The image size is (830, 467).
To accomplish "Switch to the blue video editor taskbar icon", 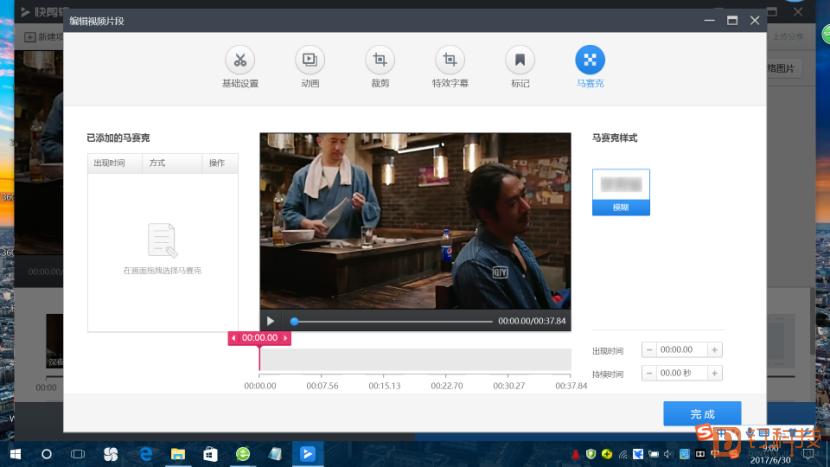I will click(308, 454).
